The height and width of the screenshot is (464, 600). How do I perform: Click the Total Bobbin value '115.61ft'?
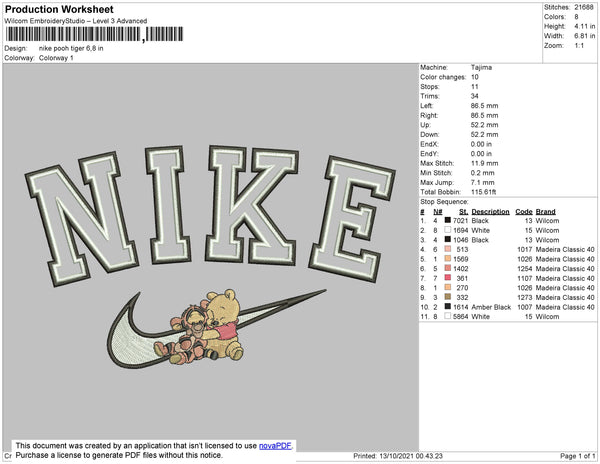pyautogui.click(x=483, y=192)
